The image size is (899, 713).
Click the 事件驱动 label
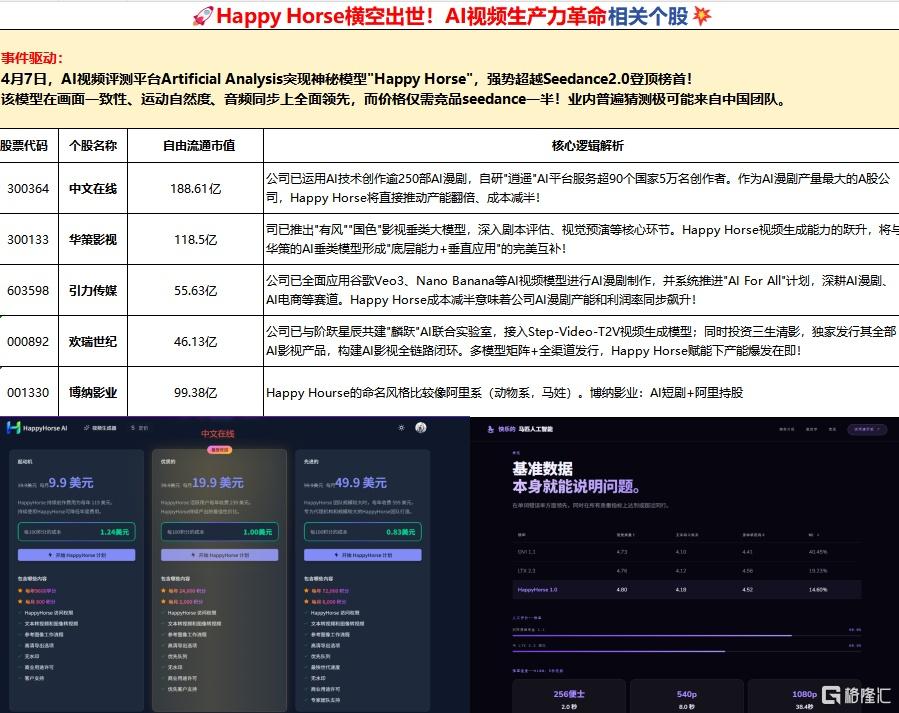(x=32, y=58)
